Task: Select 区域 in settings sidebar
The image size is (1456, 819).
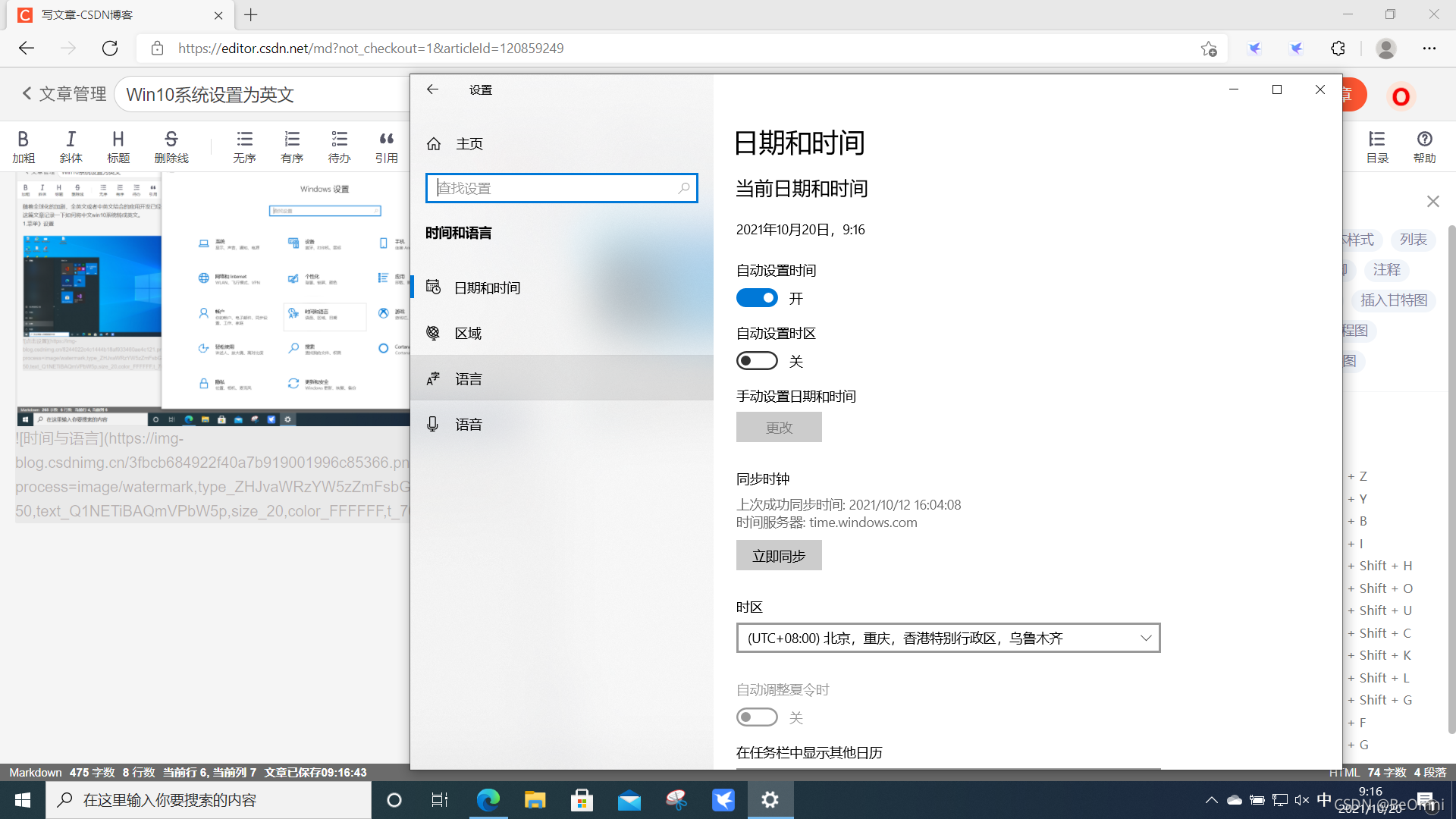Action: pos(468,333)
